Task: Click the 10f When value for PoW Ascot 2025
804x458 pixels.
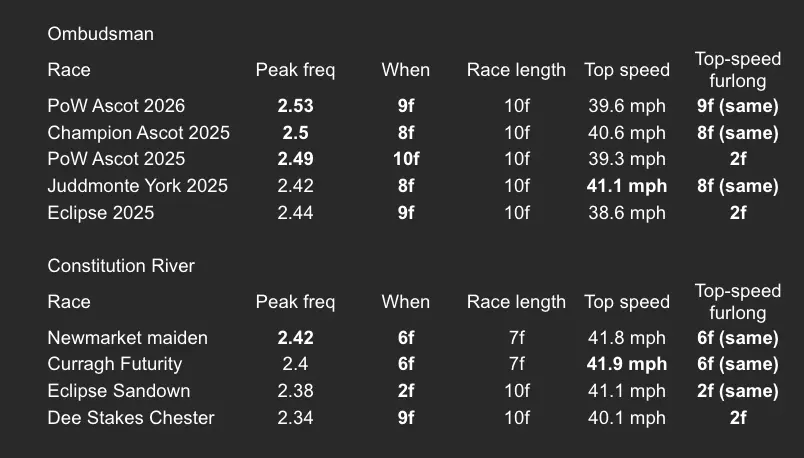Action: [x=406, y=159]
